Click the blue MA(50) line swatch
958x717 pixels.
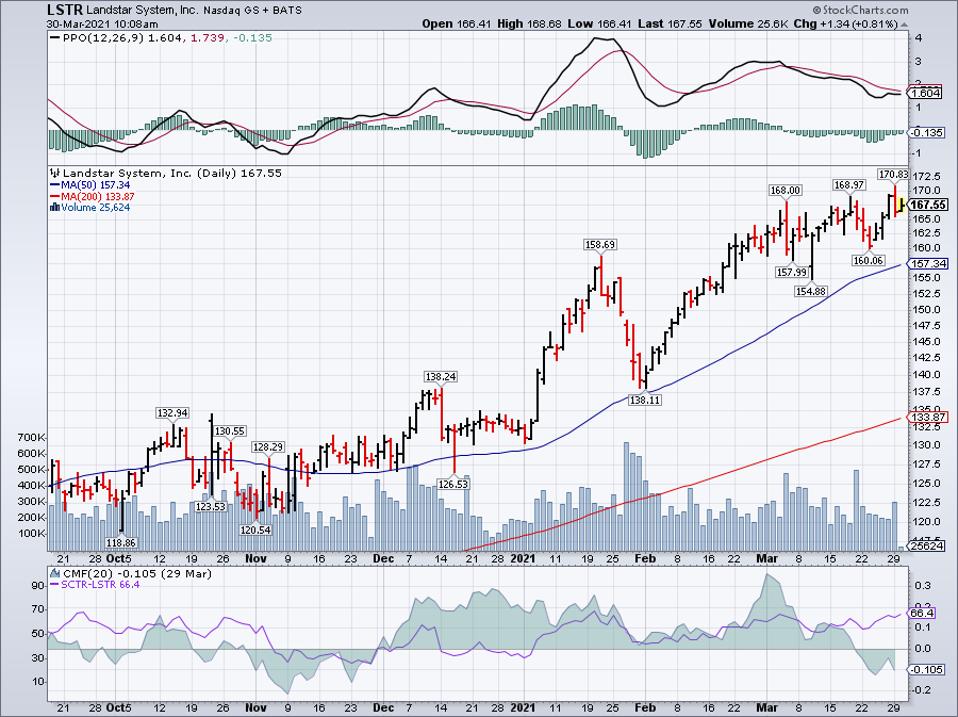[x=54, y=185]
